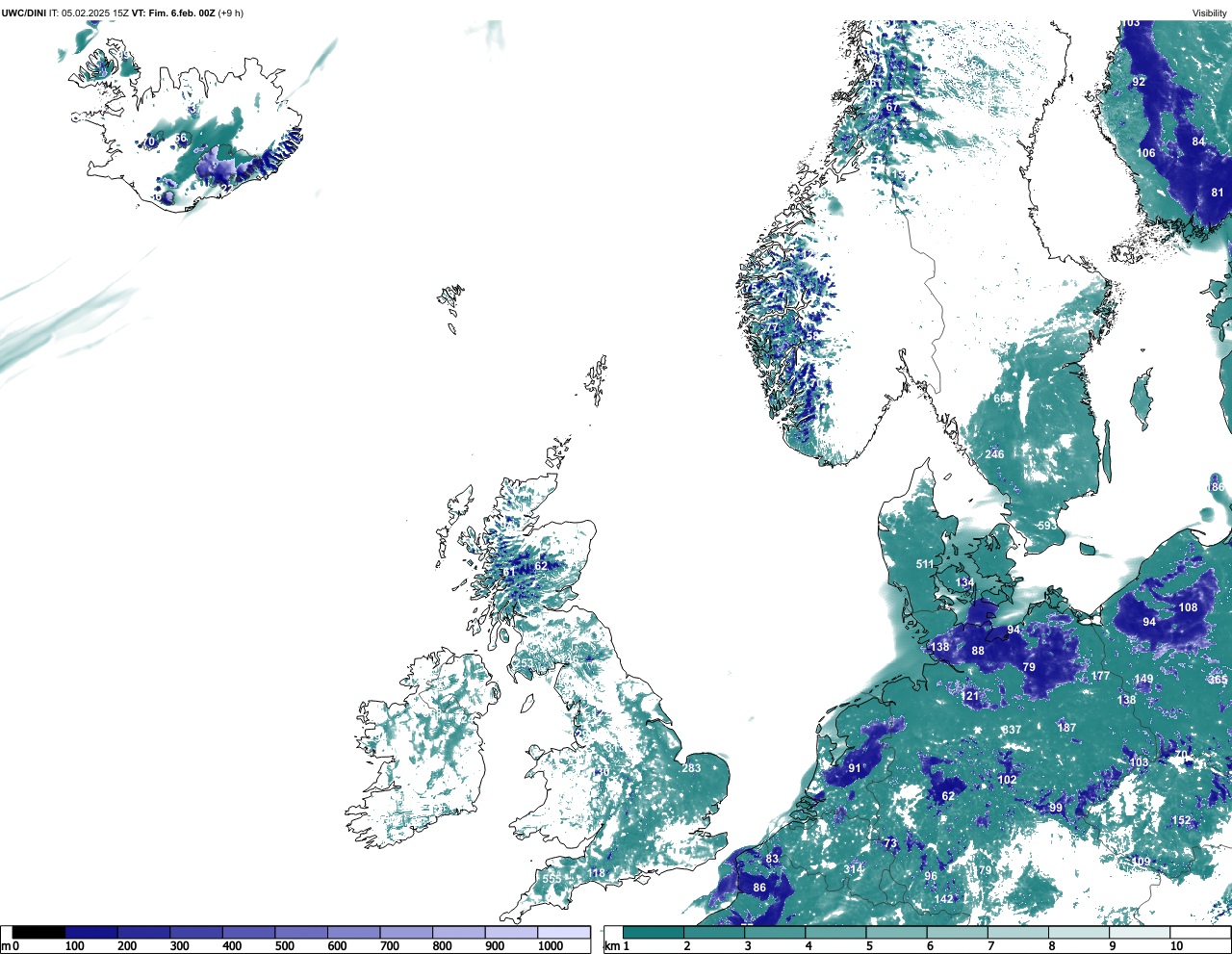Click the "200" metre legend label
Image resolution: width=1232 pixels, height=954 pixels.
tap(127, 947)
